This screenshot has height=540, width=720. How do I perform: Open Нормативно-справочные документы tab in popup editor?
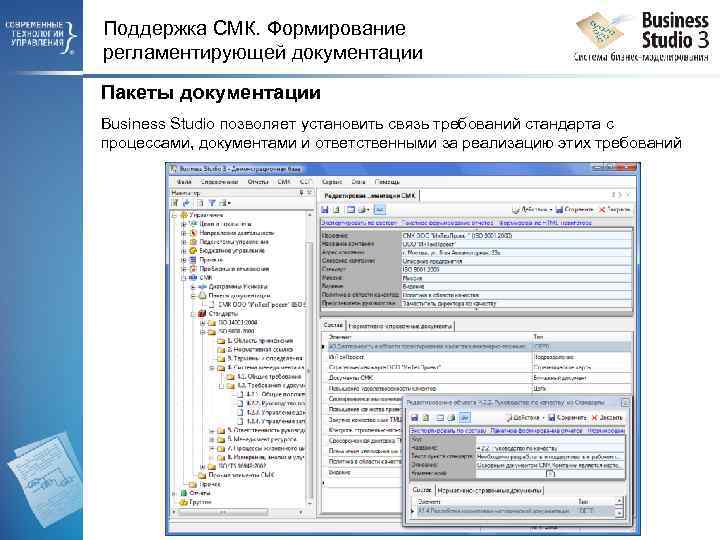click(489, 490)
